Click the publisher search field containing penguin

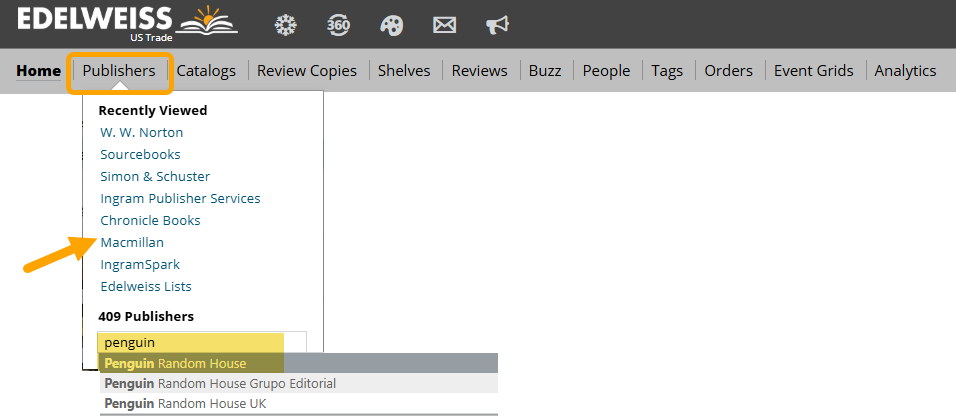point(200,343)
